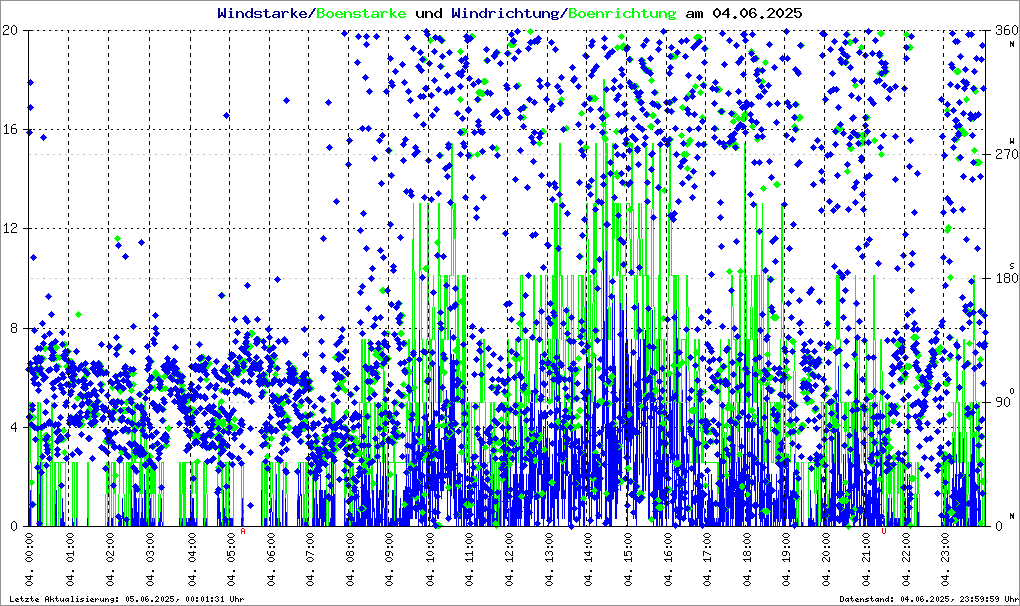
Task: Click the "Datenstand" footer text
Action: point(867,599)
